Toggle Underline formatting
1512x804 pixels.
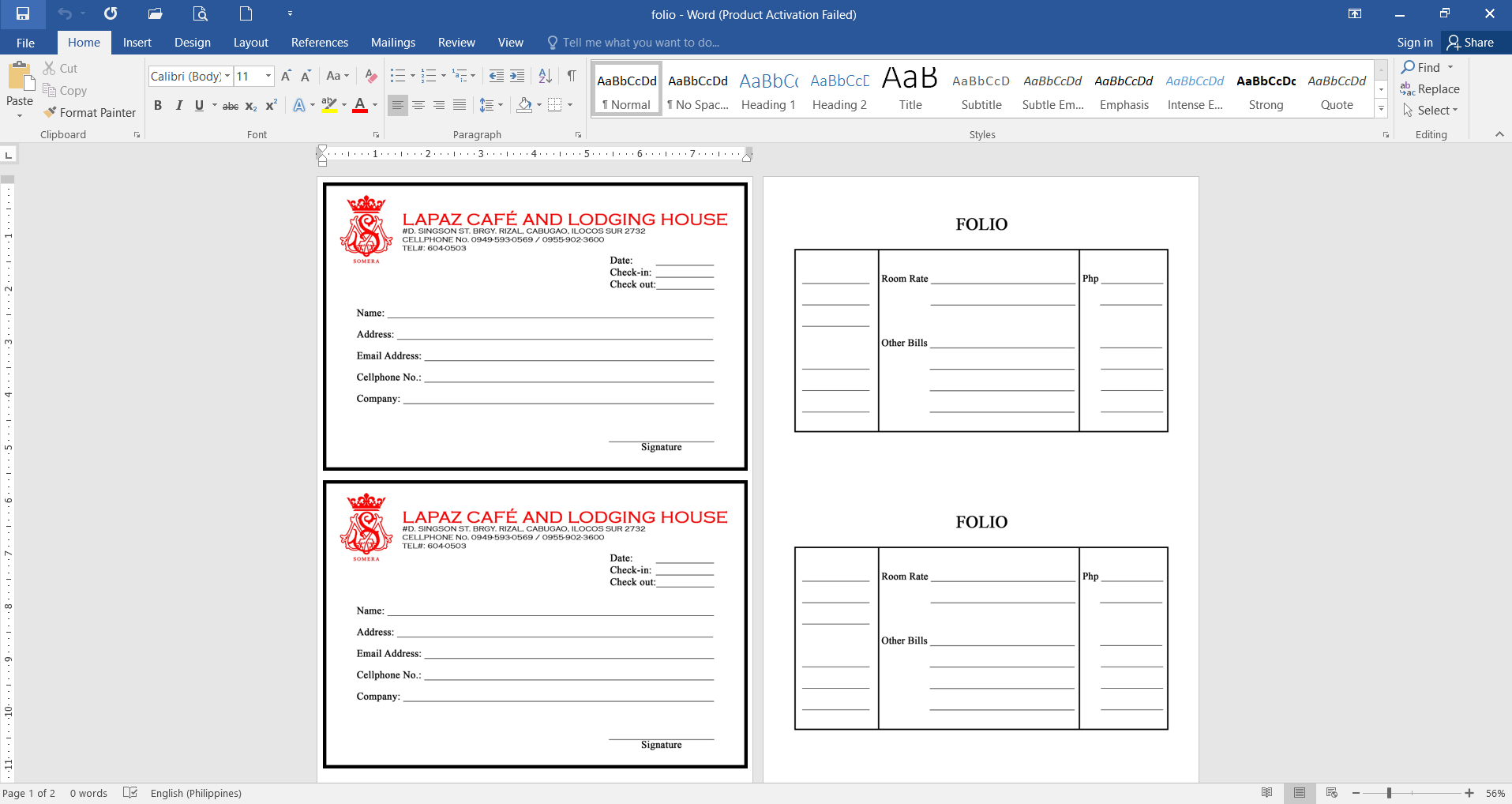(x=199, y=106)
